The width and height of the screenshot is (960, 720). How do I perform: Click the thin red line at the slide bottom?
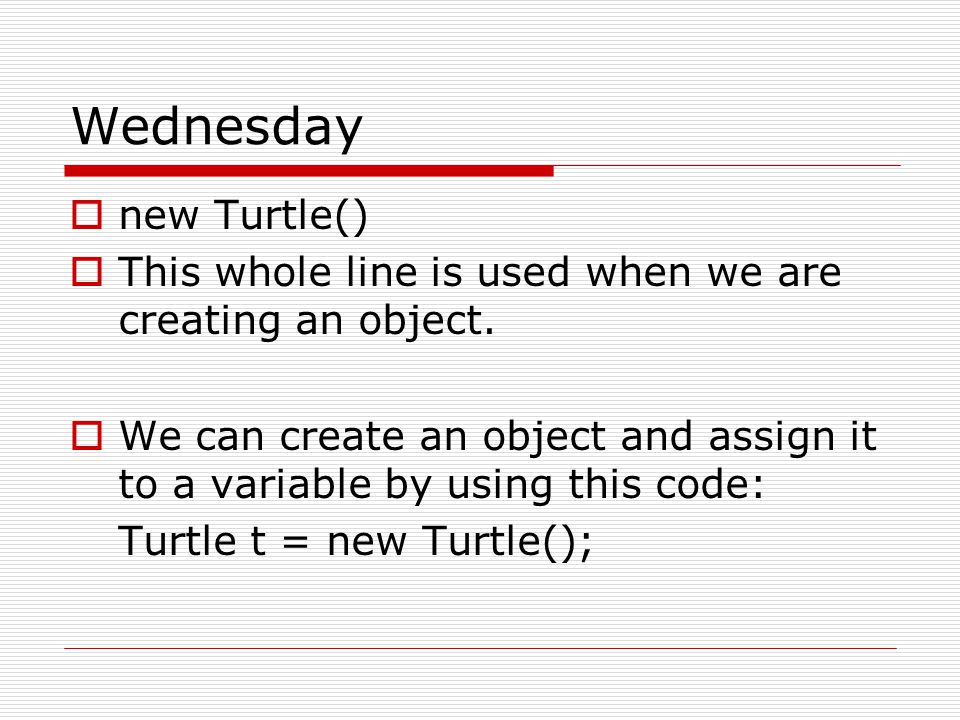481,648
